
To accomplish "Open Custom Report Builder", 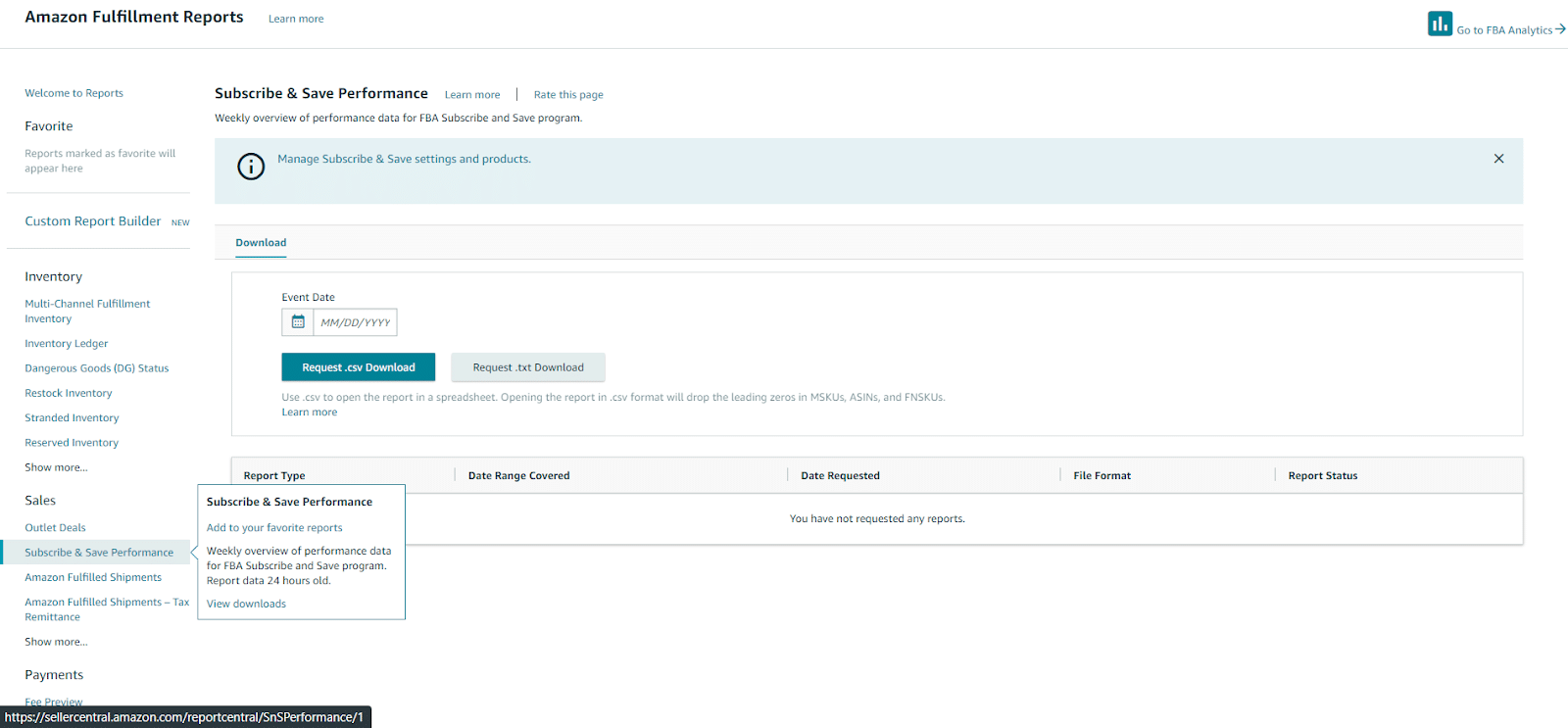I will [x=93, y=221].
